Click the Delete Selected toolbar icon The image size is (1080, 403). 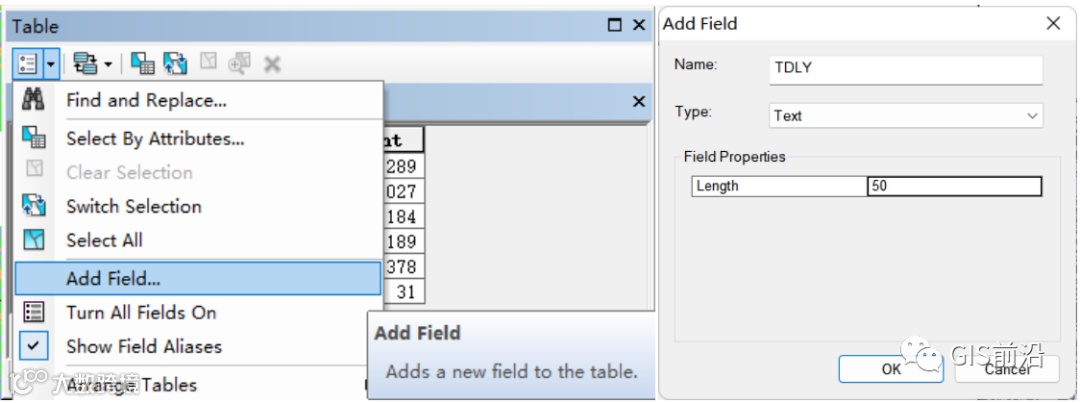point(271,64)
